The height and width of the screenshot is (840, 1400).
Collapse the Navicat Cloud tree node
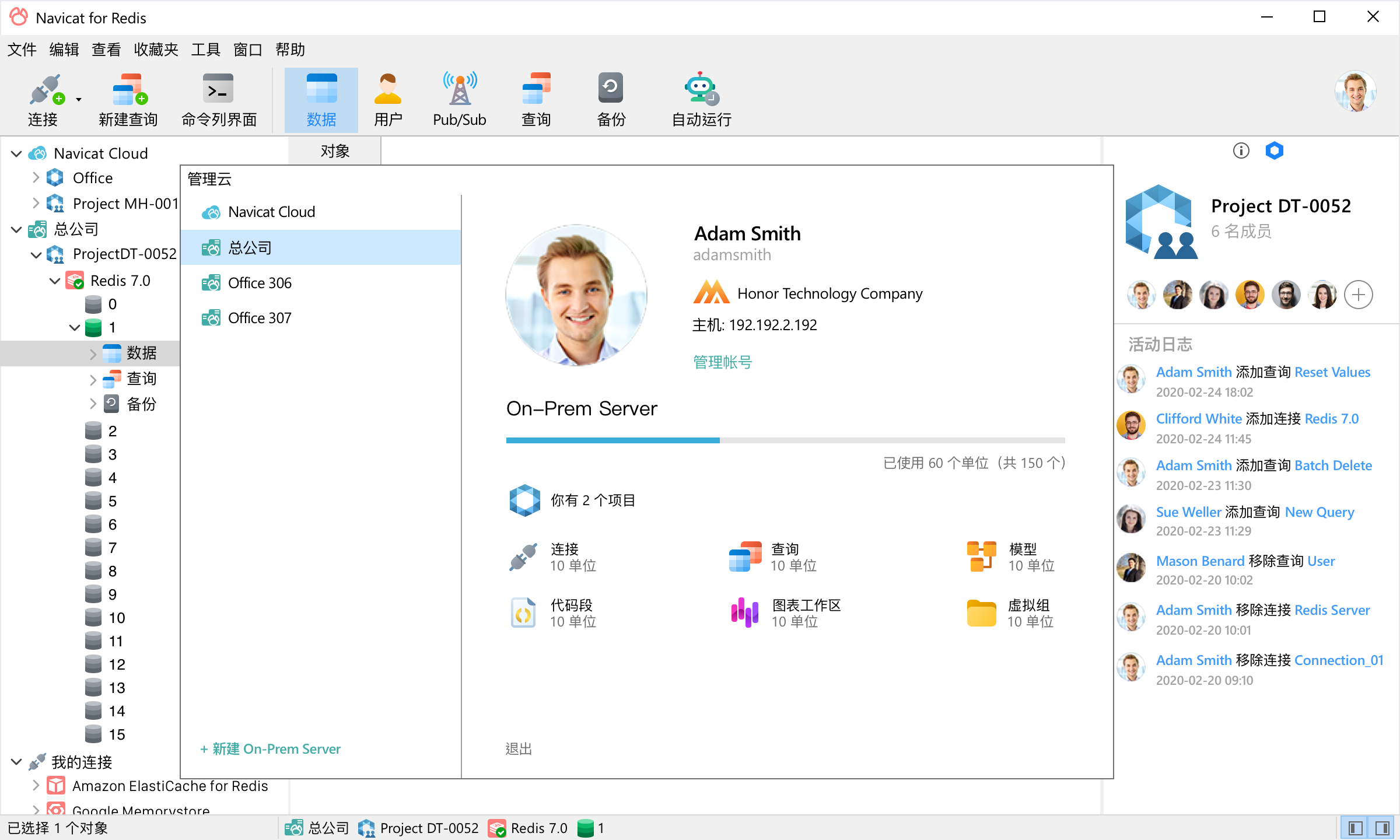(x=16, y=153)
